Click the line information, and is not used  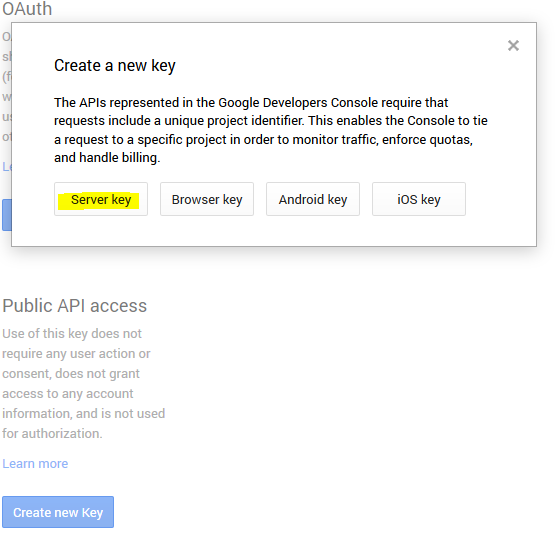pyautogui.click(x=84, y=414)
